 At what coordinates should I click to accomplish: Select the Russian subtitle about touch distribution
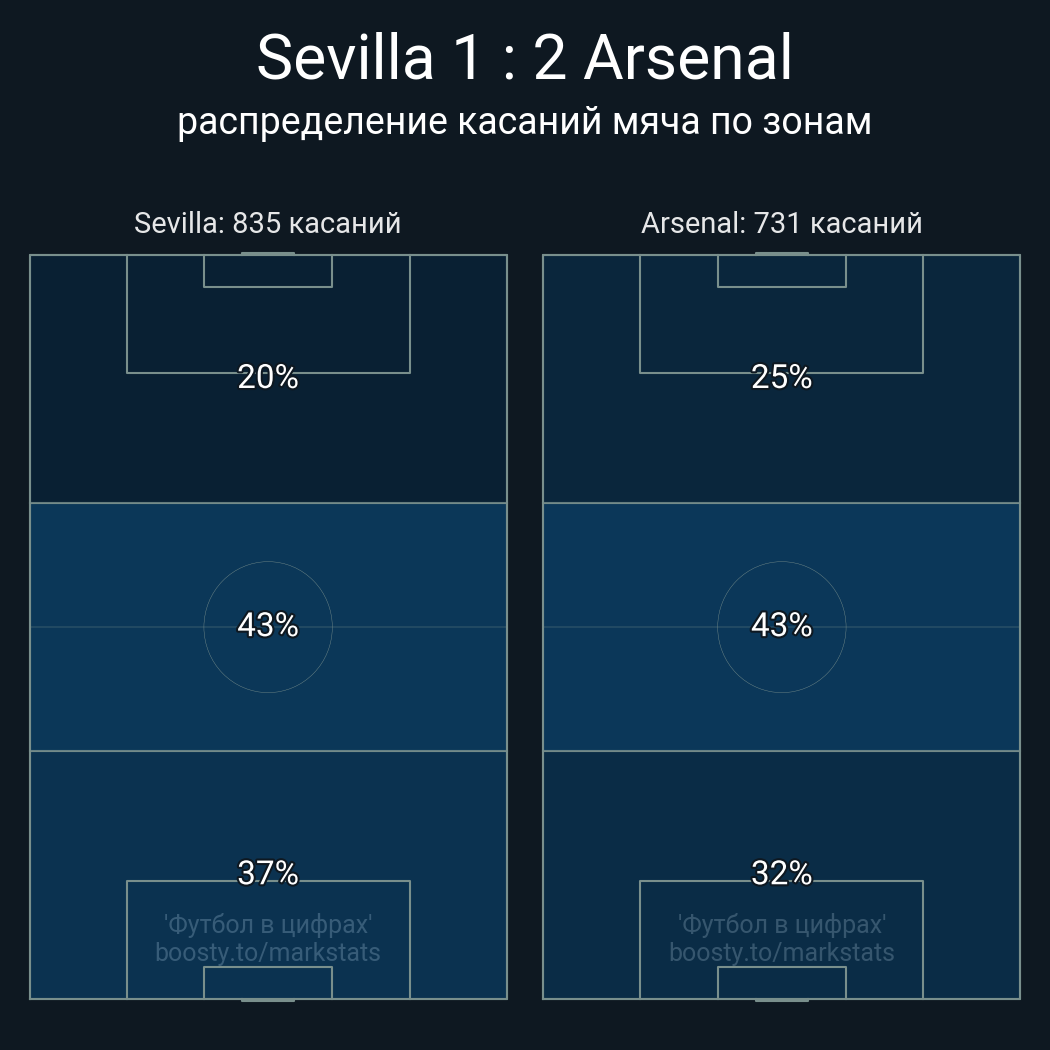tap(524, 121)
